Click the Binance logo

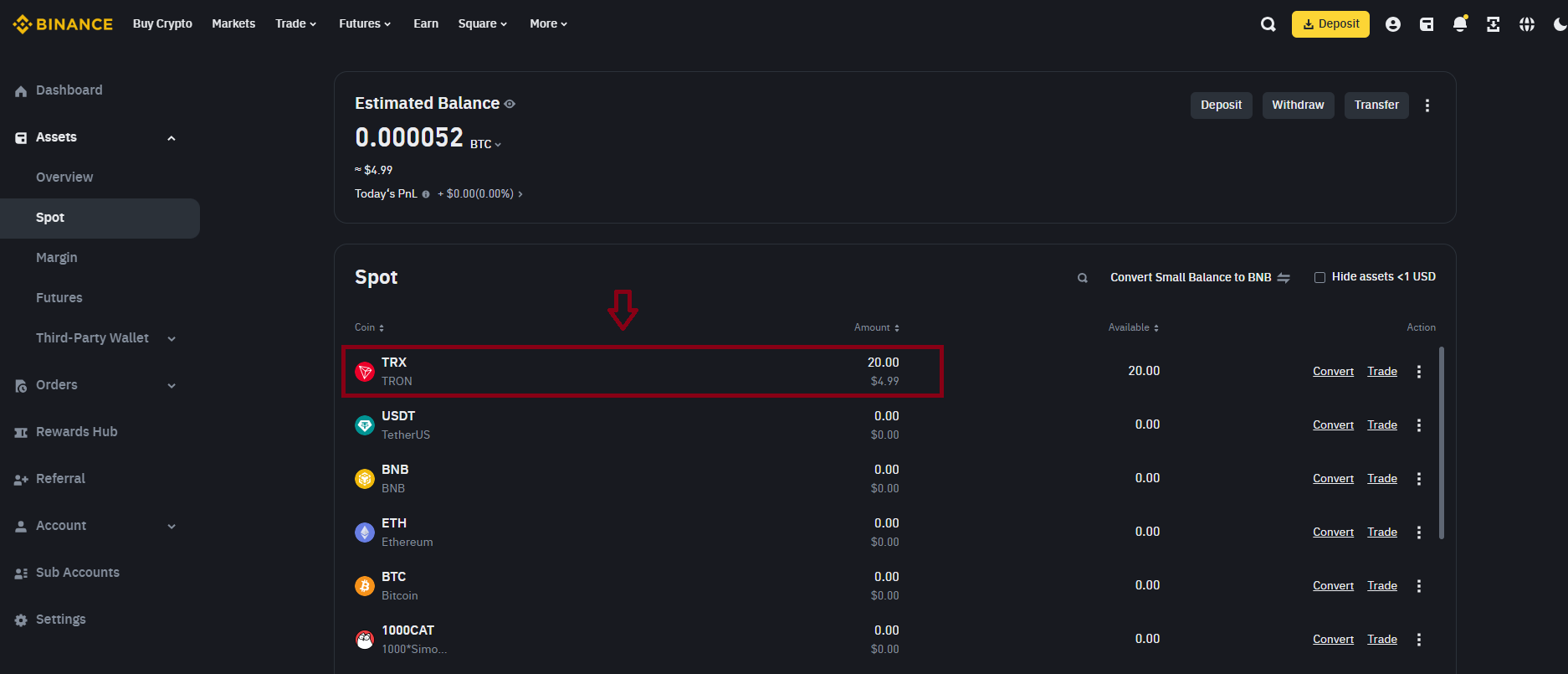(x=63, y=24)
